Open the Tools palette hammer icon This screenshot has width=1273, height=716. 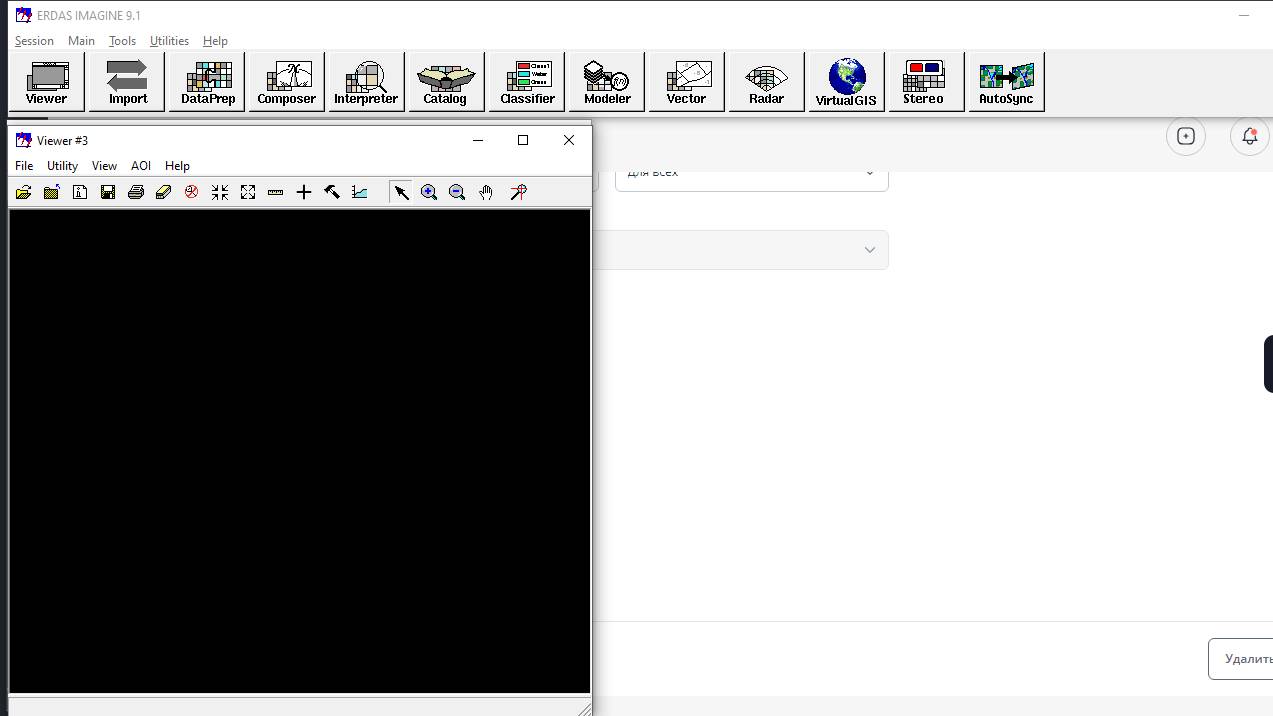332,192
